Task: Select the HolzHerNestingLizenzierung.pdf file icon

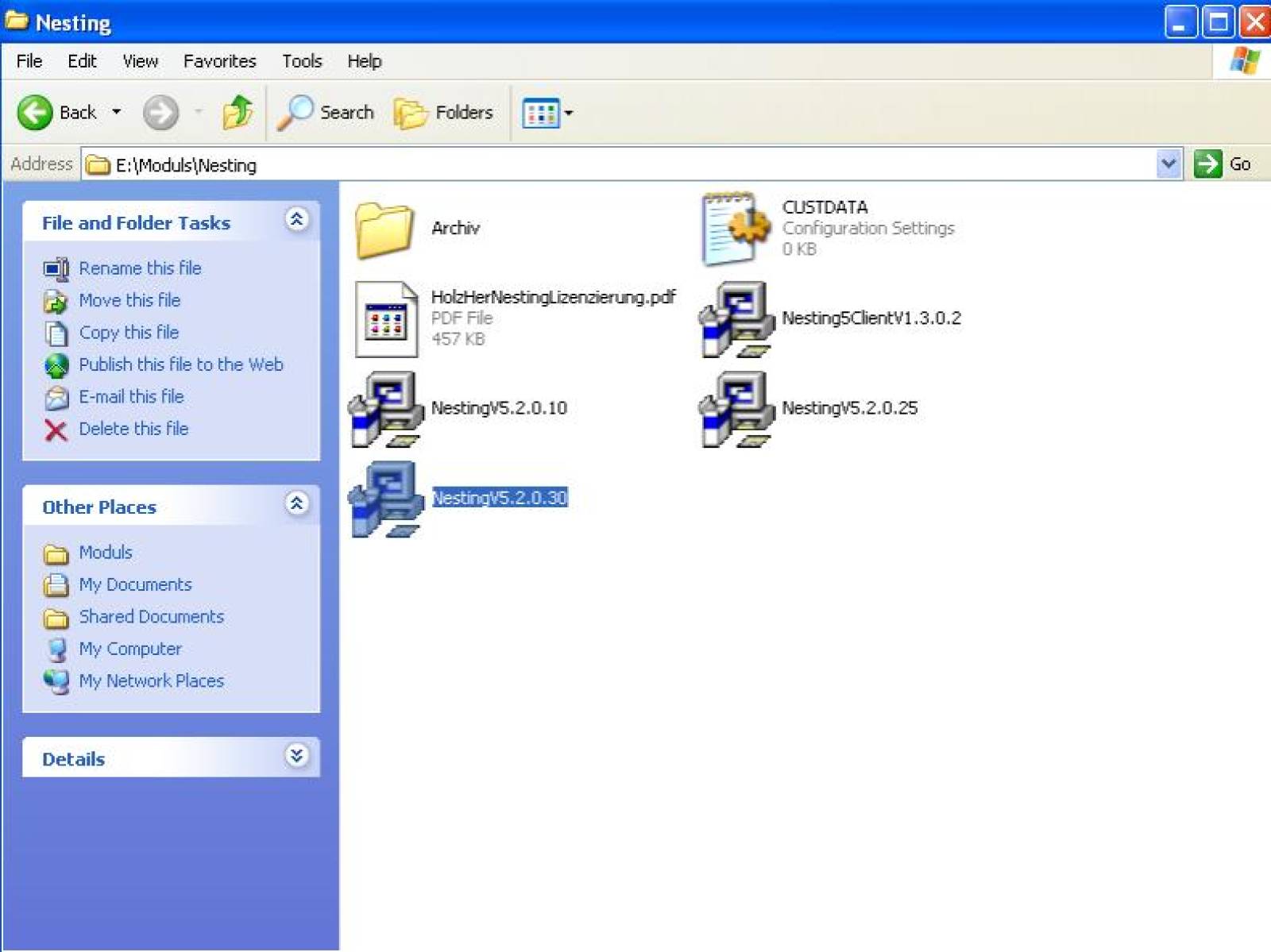Action: click(386, 319)
